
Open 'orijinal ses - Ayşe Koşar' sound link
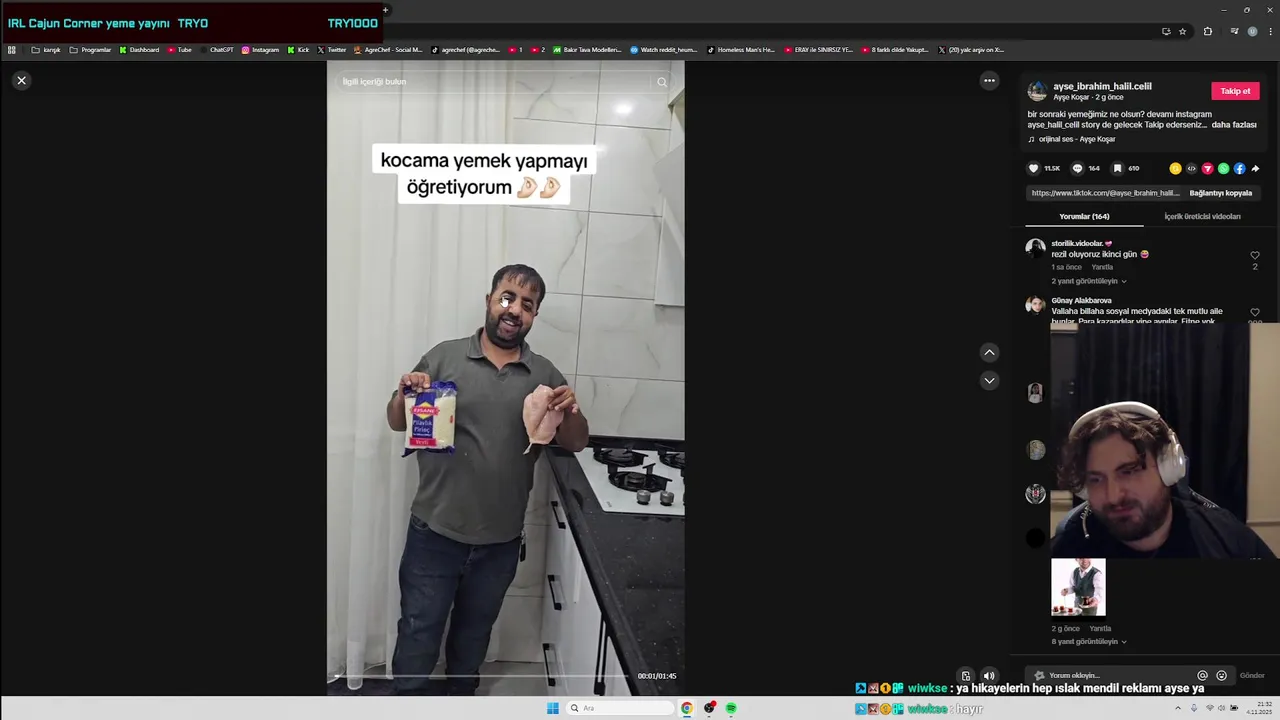(1077, 139)
